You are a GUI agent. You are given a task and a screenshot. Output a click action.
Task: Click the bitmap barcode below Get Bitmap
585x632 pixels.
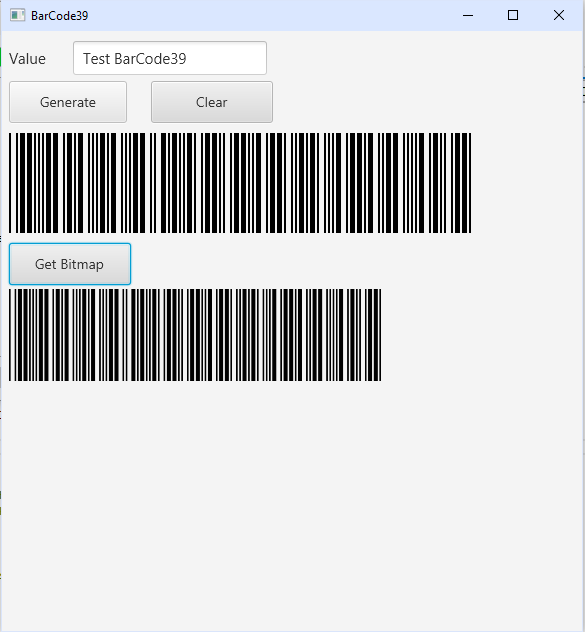click(x=195, y=335)
